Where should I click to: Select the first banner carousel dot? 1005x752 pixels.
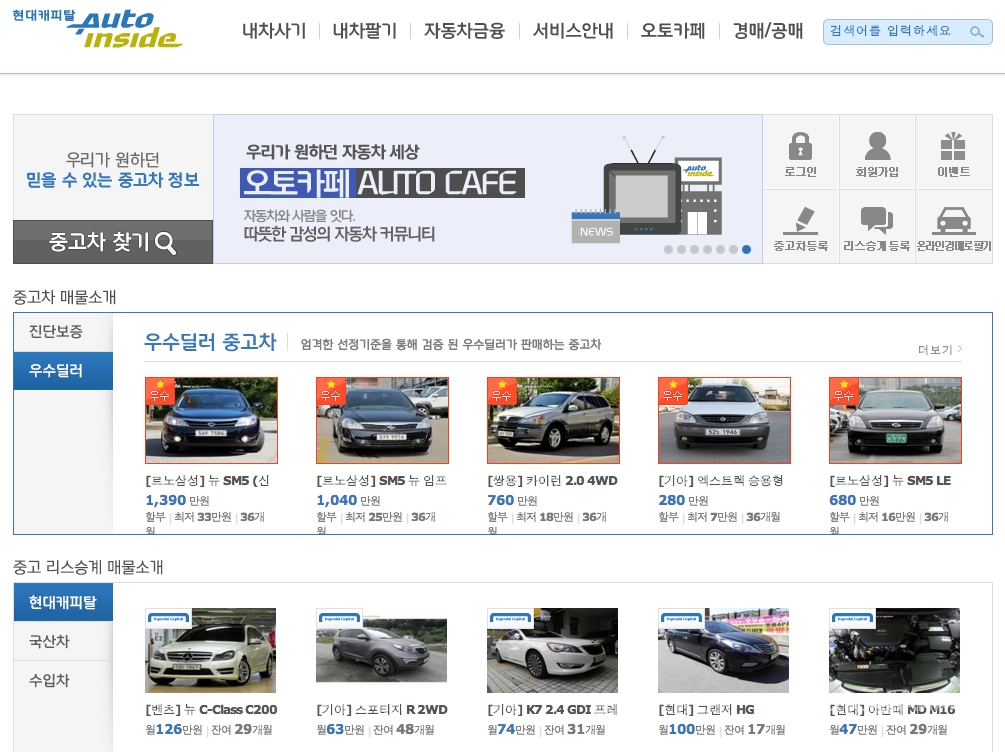coord(668,250)
